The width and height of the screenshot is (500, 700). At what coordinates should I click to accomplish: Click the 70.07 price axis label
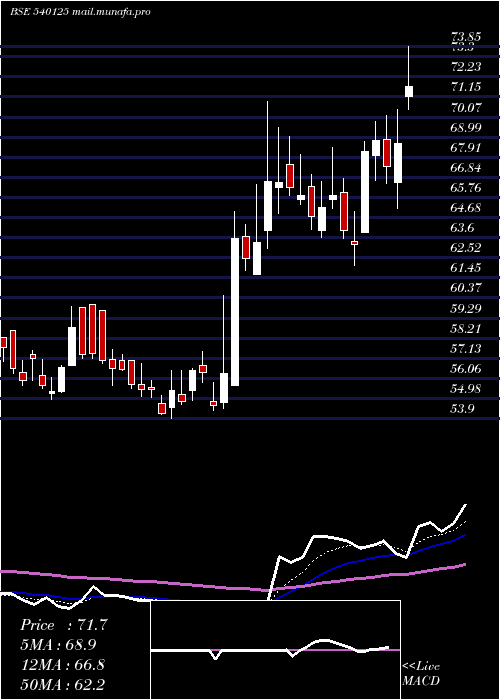(x=467, y=108)
